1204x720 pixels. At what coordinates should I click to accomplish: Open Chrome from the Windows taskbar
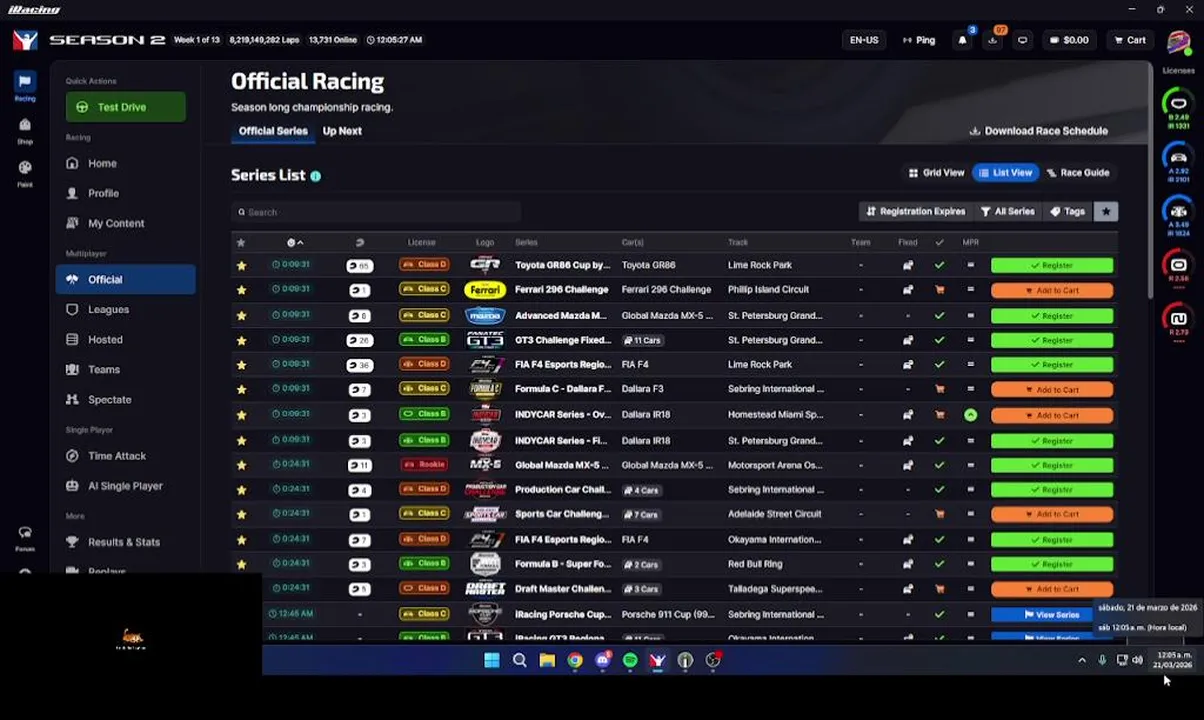[x=575, y=660]
